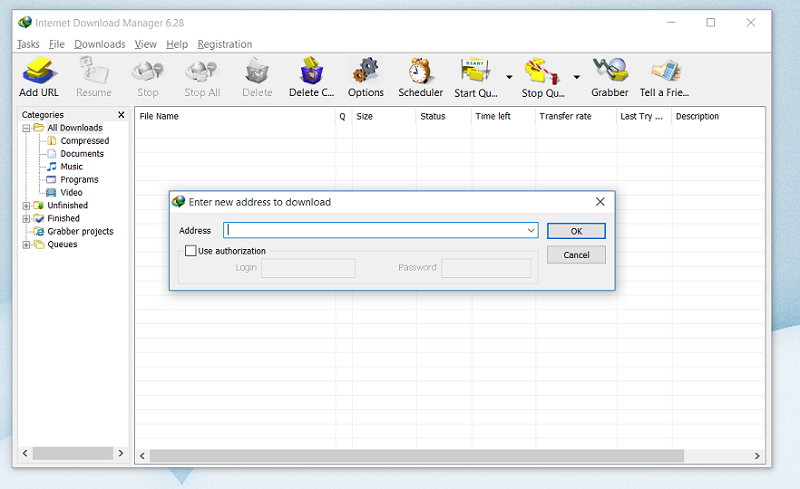
Task: Select the Queues category
Action: point(62,244)
